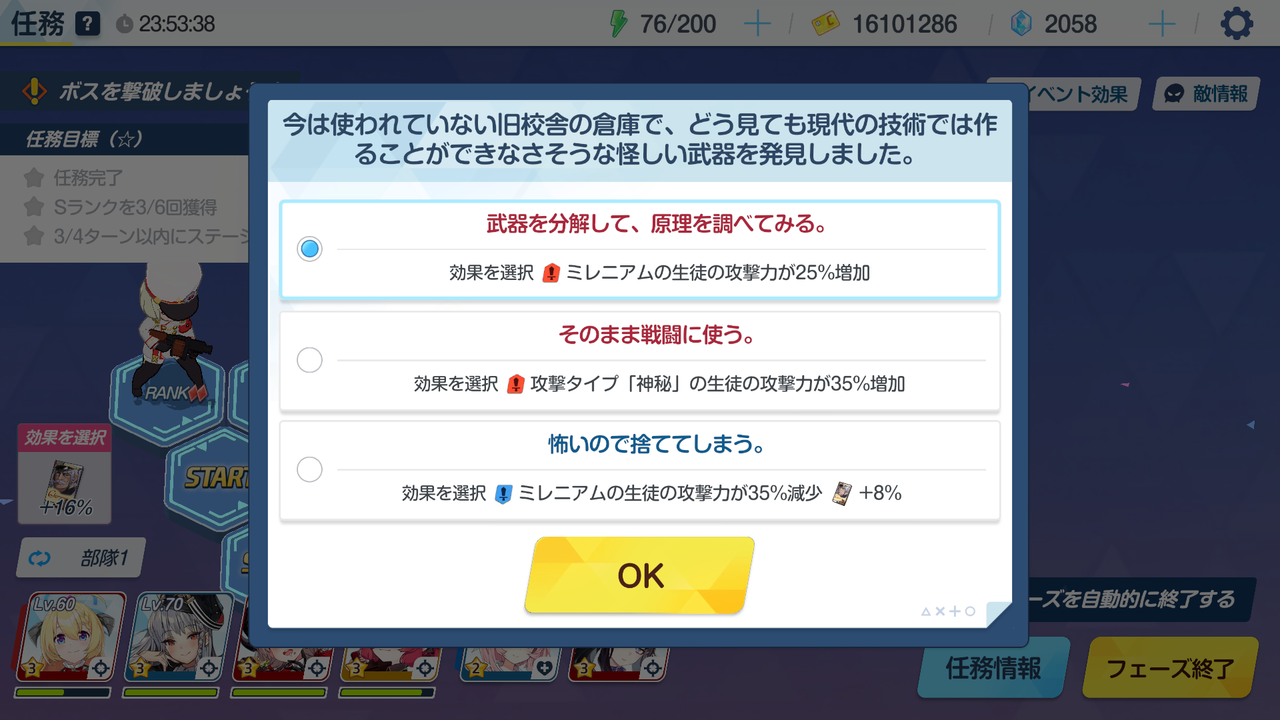
Task: Tap the plus icon beside 76/200 stamina
Action: coord(758,24)
